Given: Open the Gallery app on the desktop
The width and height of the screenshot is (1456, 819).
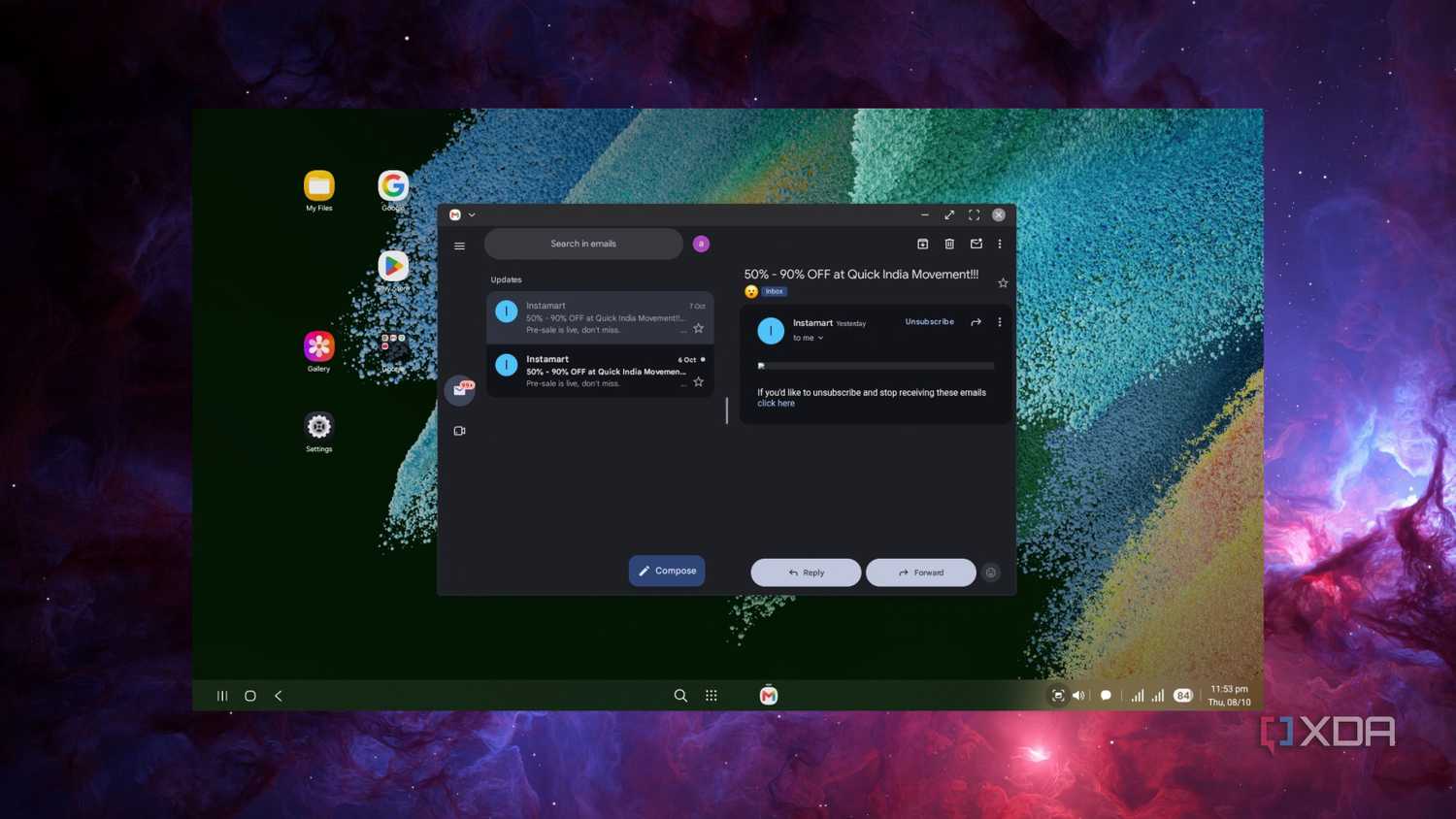Looking at the screenshot, I should (319, 351).
